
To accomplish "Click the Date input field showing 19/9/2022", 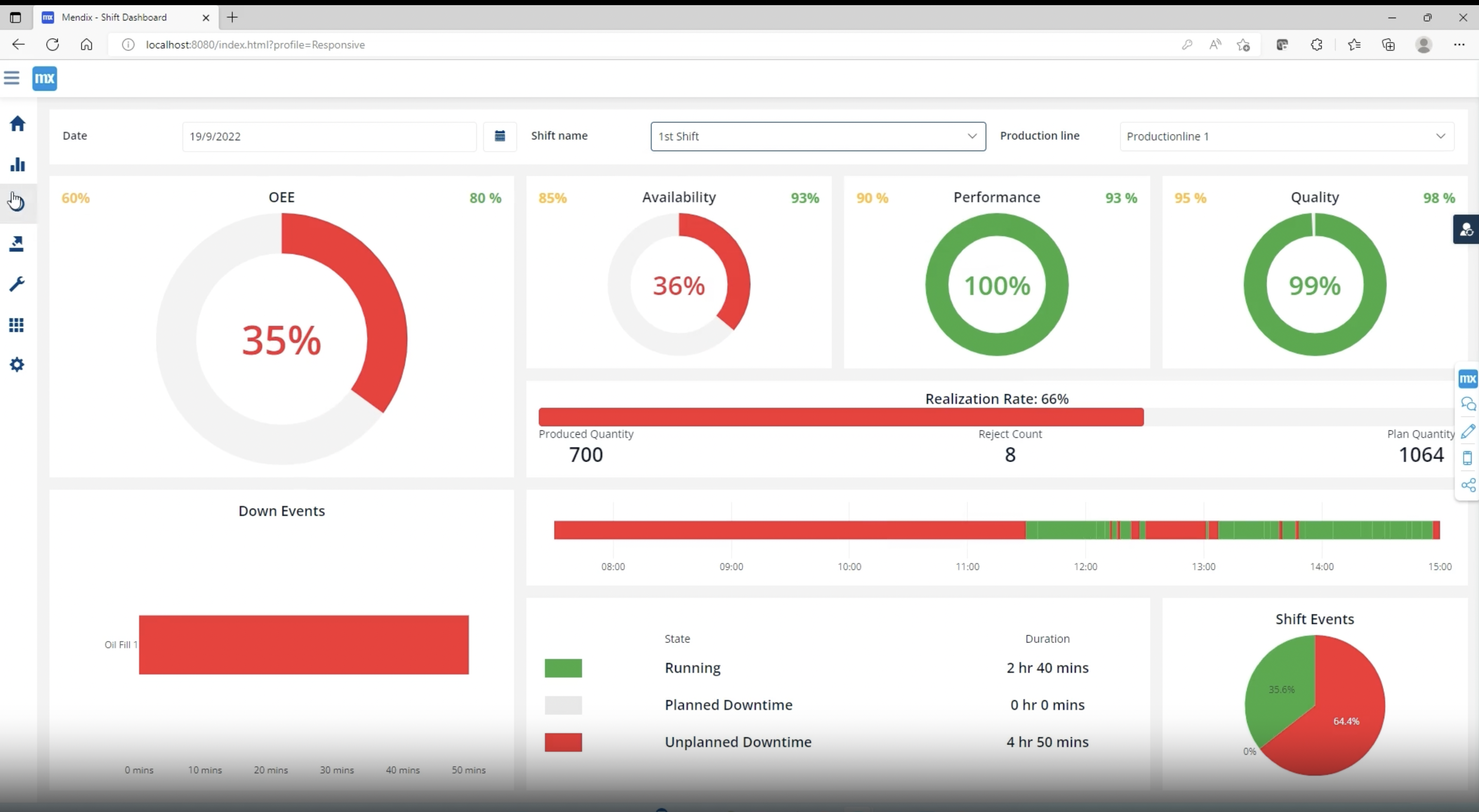I will (329, 136).
